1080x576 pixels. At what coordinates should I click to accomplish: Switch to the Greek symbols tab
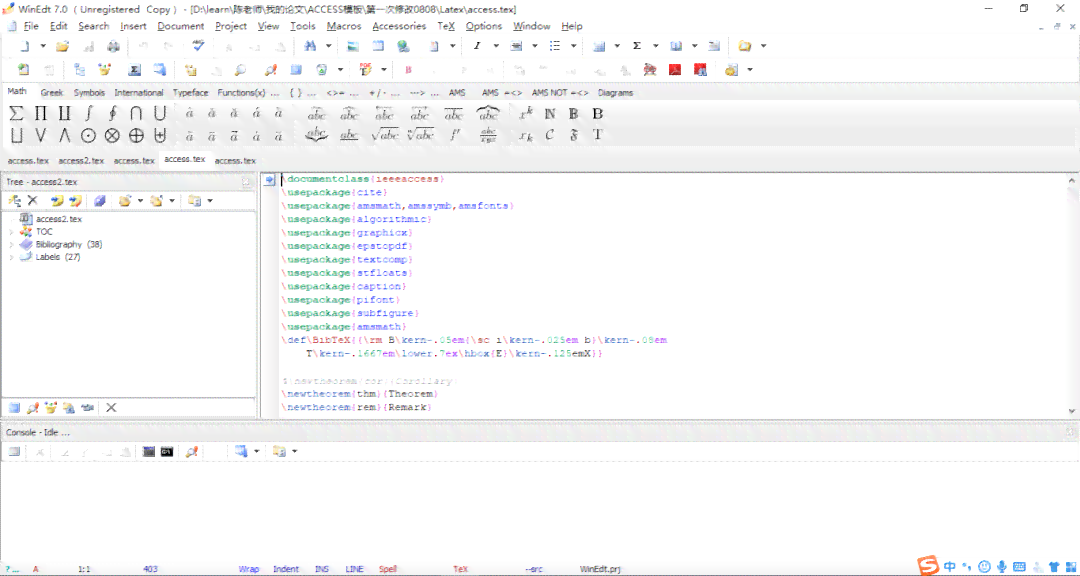tap(52, 92)
